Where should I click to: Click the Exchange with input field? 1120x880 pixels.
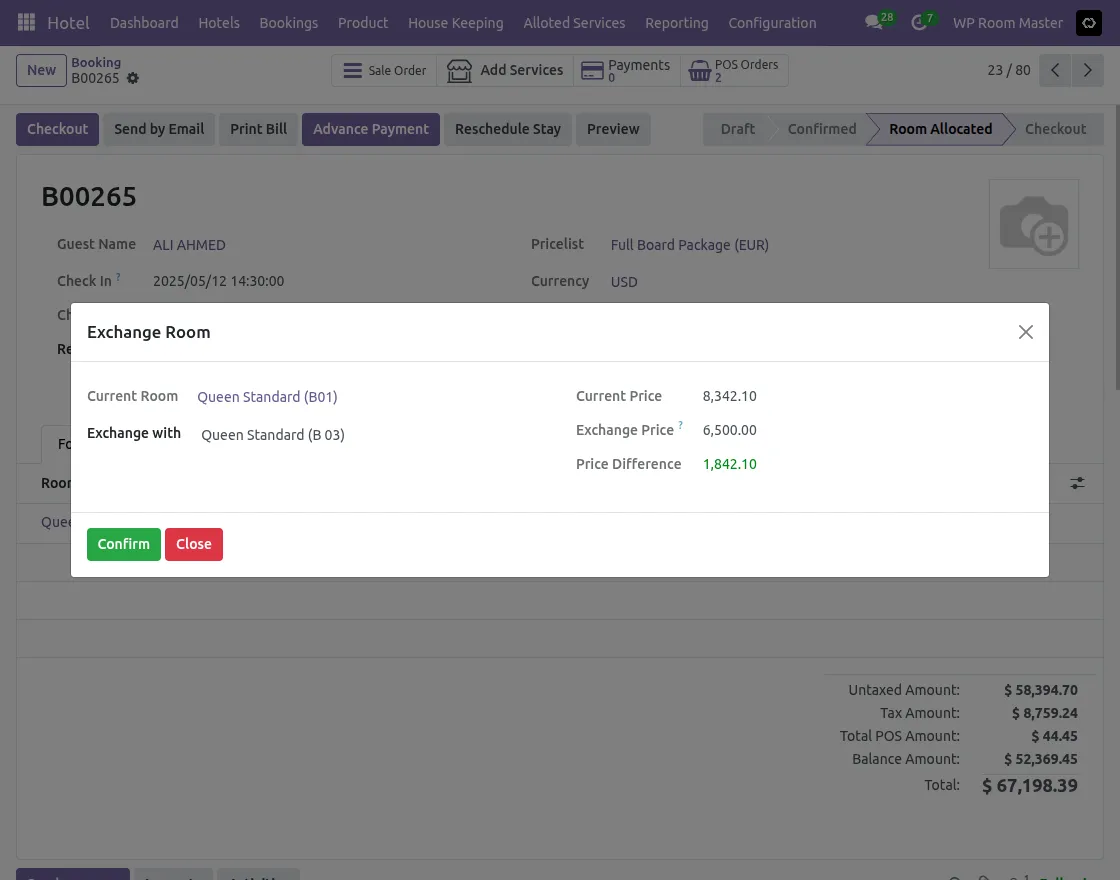(272, 435)
